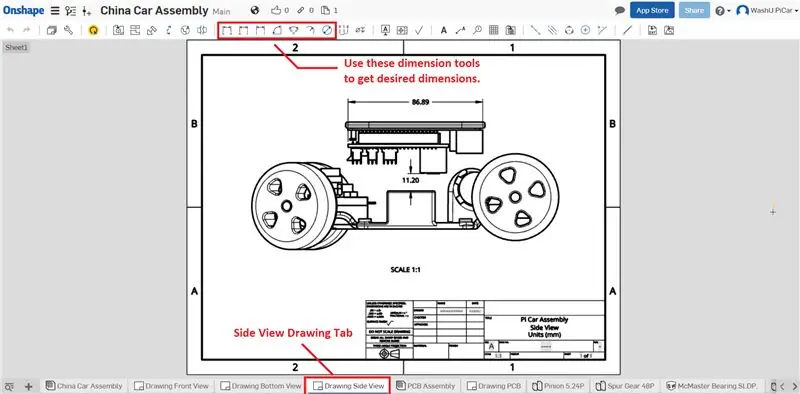Click the App Store button
The height and width of the screenshot is (394, 800).
pyautogui.click(x=652, y=10)
